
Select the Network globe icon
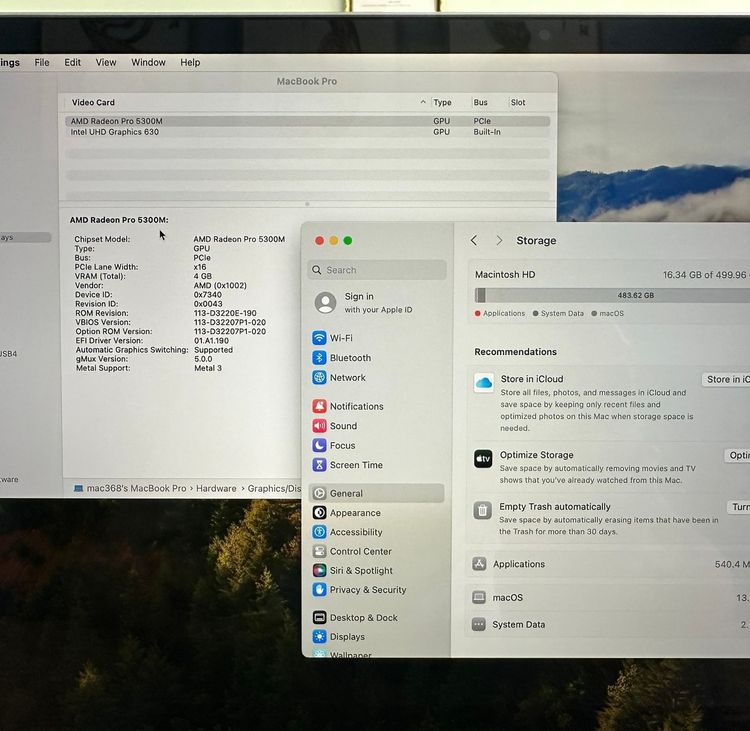(319, 377)
